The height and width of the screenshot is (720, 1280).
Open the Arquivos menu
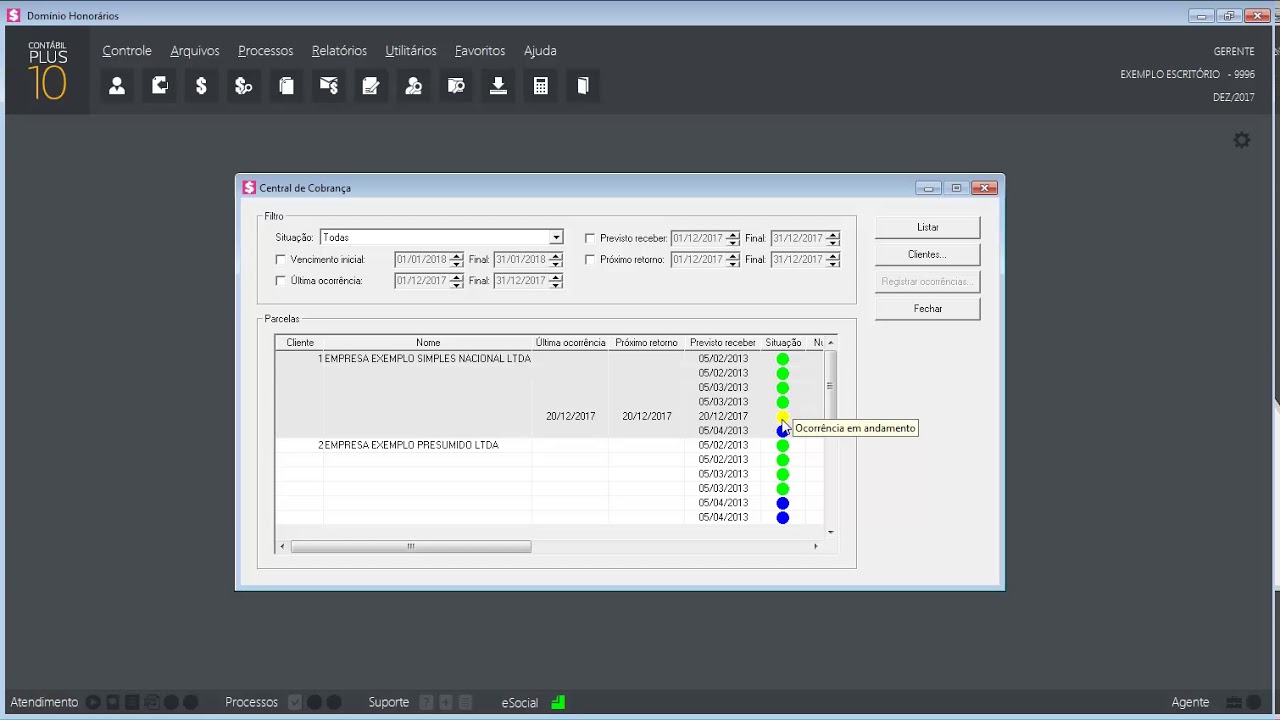[x=195, y=51]
